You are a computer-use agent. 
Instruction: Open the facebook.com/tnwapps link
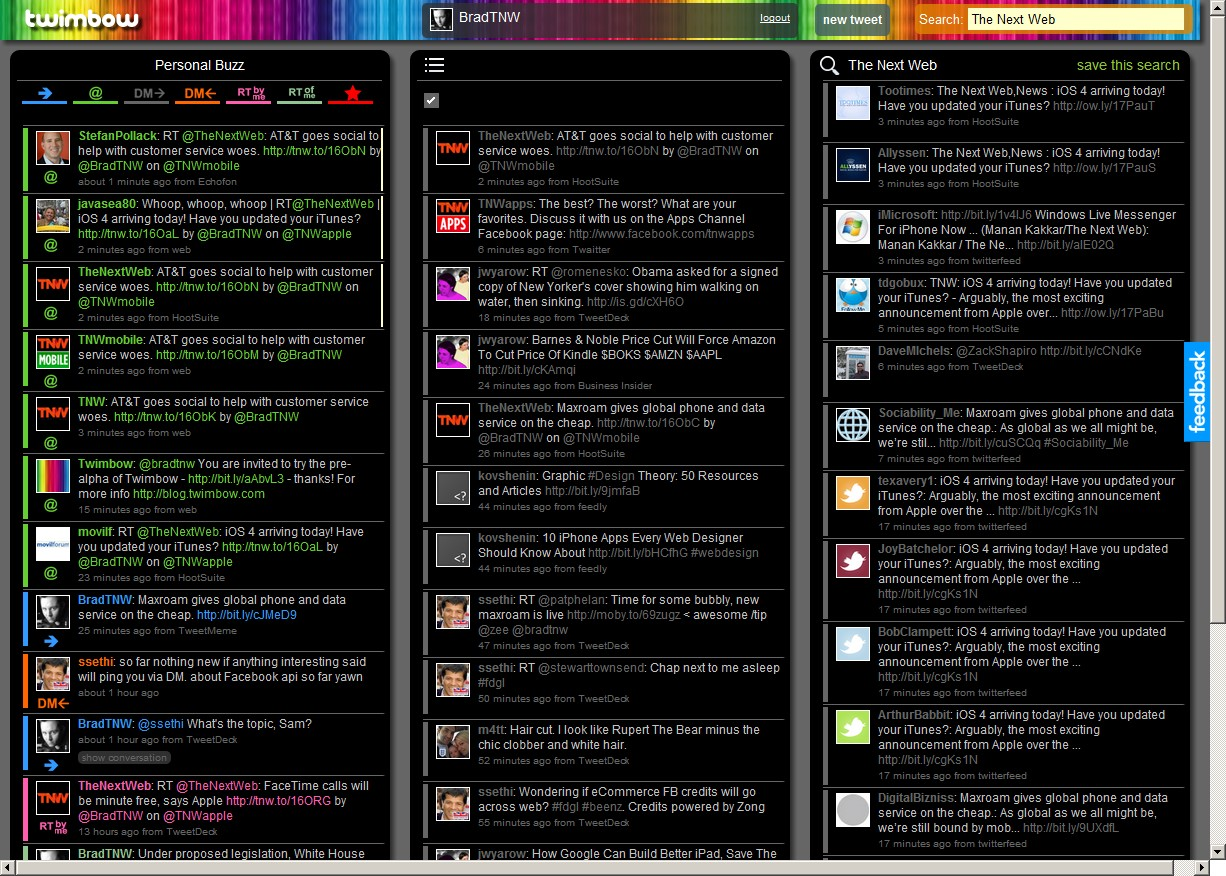(x=662, y=234)
